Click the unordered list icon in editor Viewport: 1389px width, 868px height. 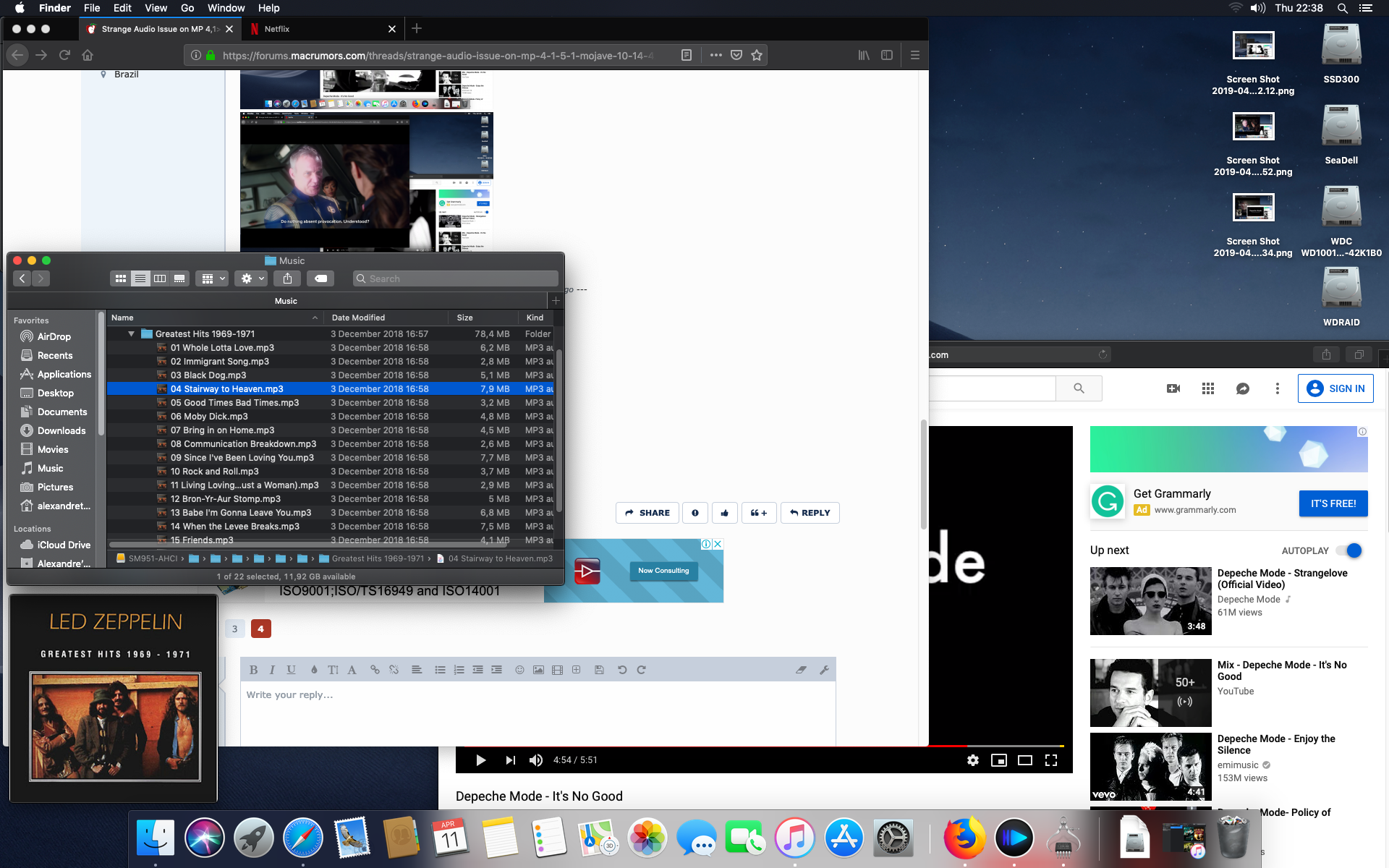(x=440, y=670)
